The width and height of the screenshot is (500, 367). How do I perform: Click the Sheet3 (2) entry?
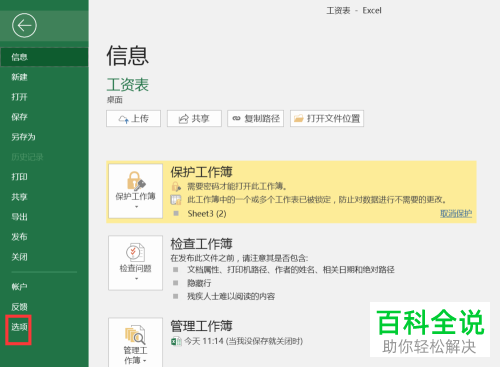pyautogui.click(x=207, y=214)
